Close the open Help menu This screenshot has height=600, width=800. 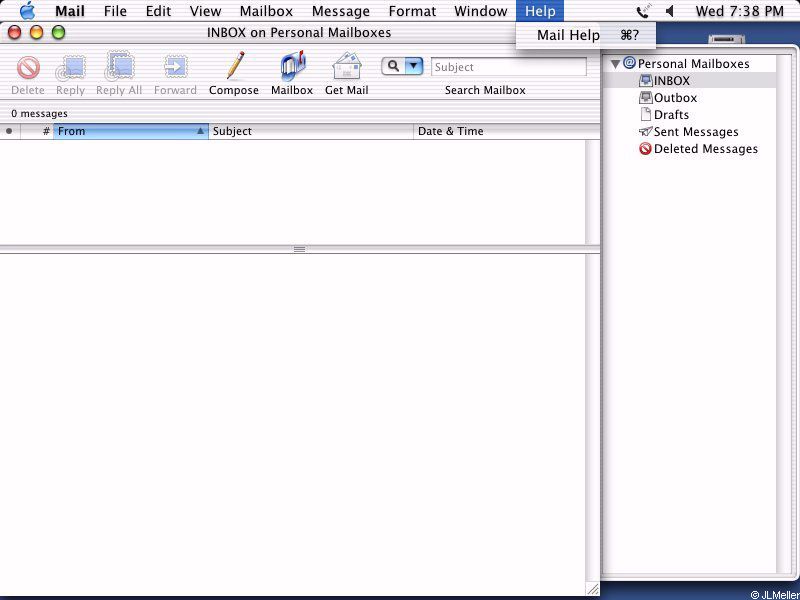point(540,11)
